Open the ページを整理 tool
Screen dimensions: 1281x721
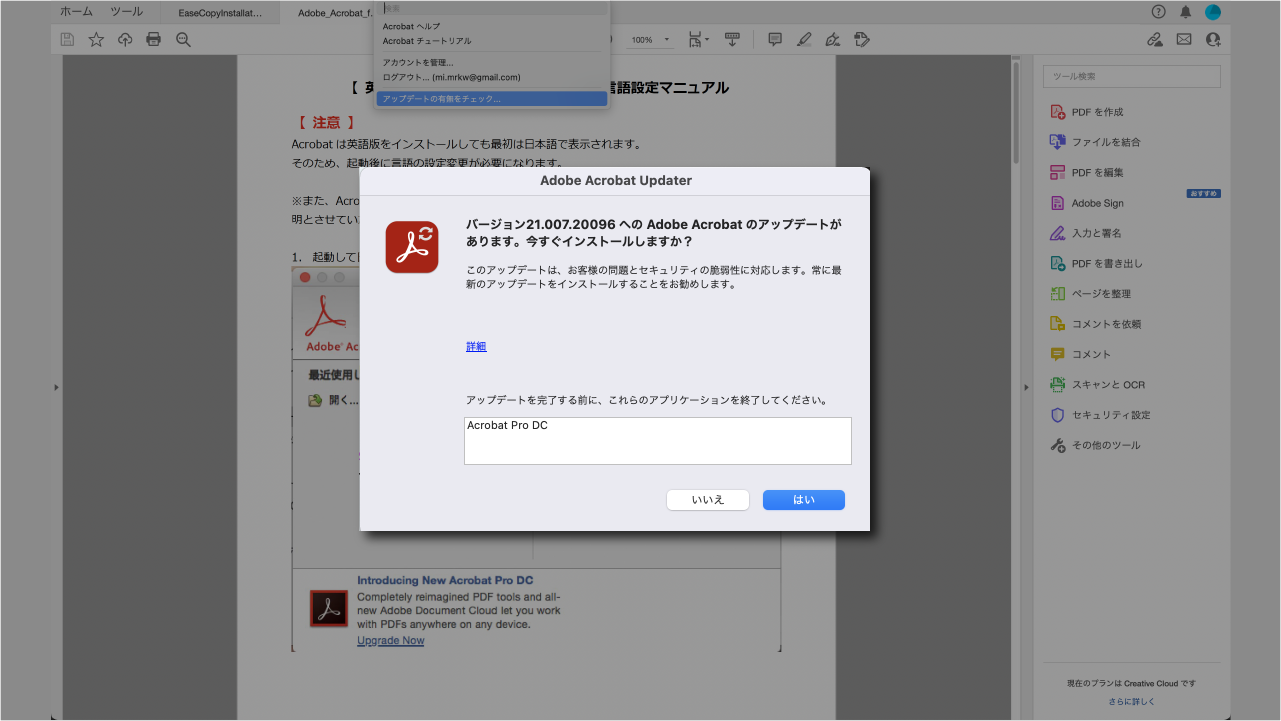1102,293
